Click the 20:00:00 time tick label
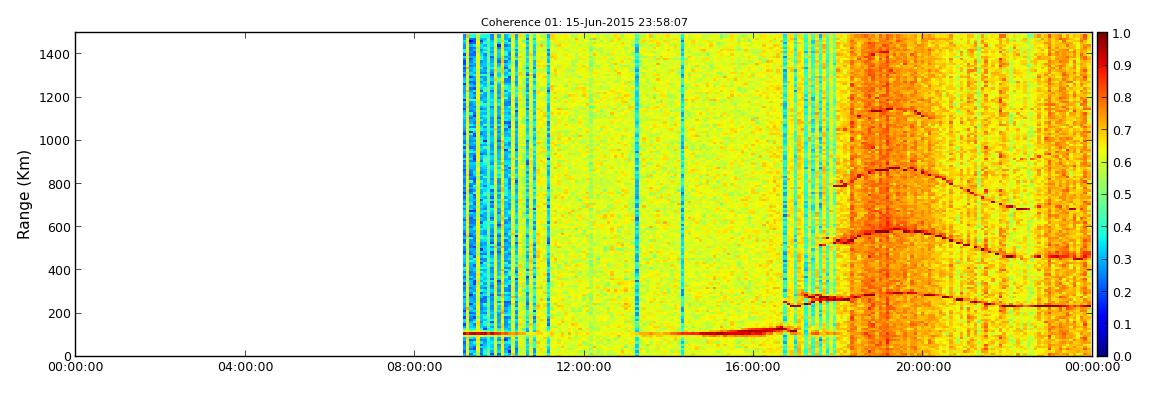Screen dimensions: 1150x407 click(x=923, y=367)
